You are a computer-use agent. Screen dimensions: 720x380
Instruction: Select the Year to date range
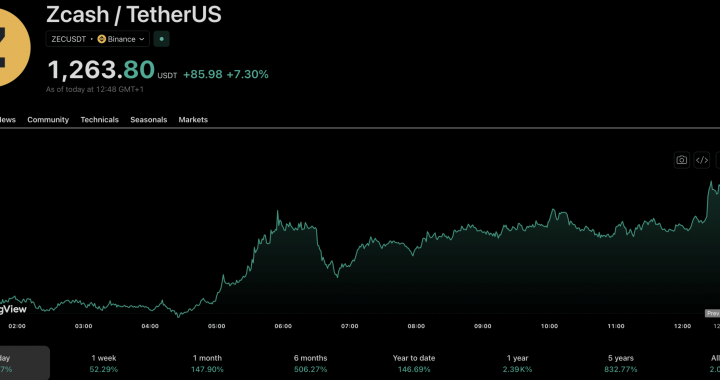414,363
